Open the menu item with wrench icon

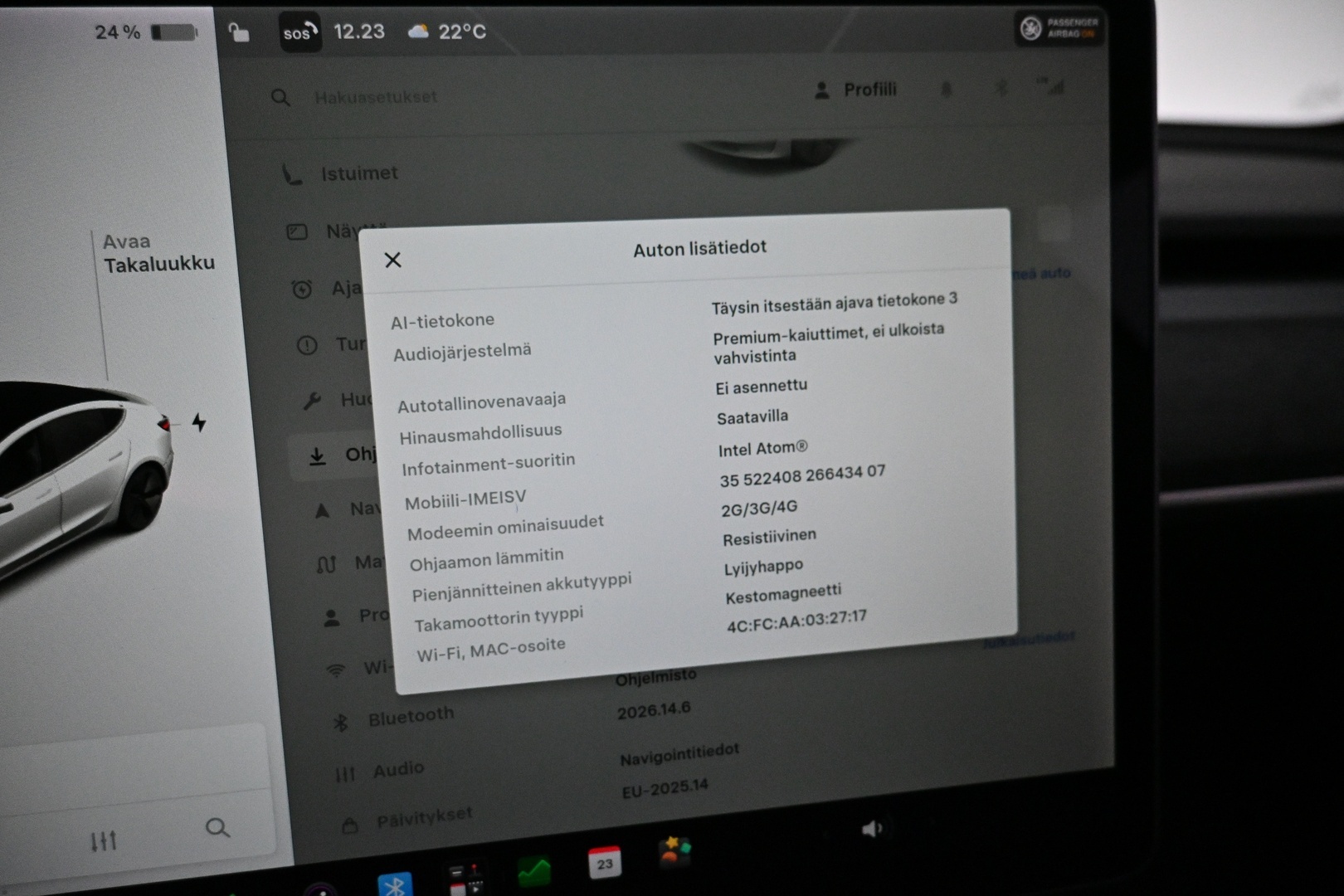point(338,400)
